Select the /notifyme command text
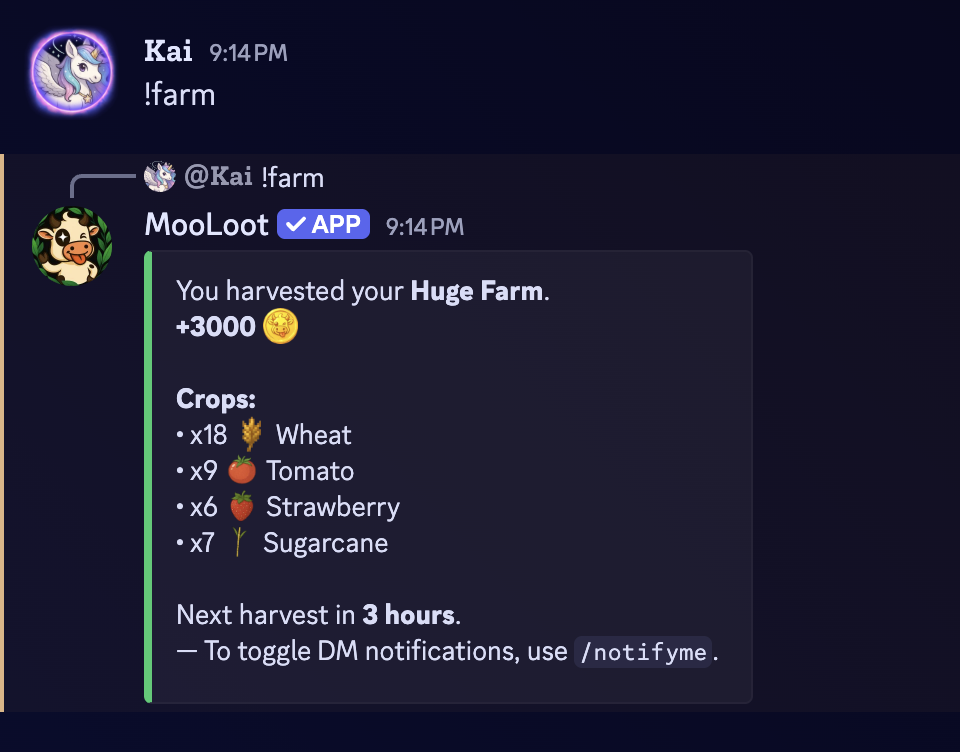This screenshot has width=960, height=752. [643, 651]
